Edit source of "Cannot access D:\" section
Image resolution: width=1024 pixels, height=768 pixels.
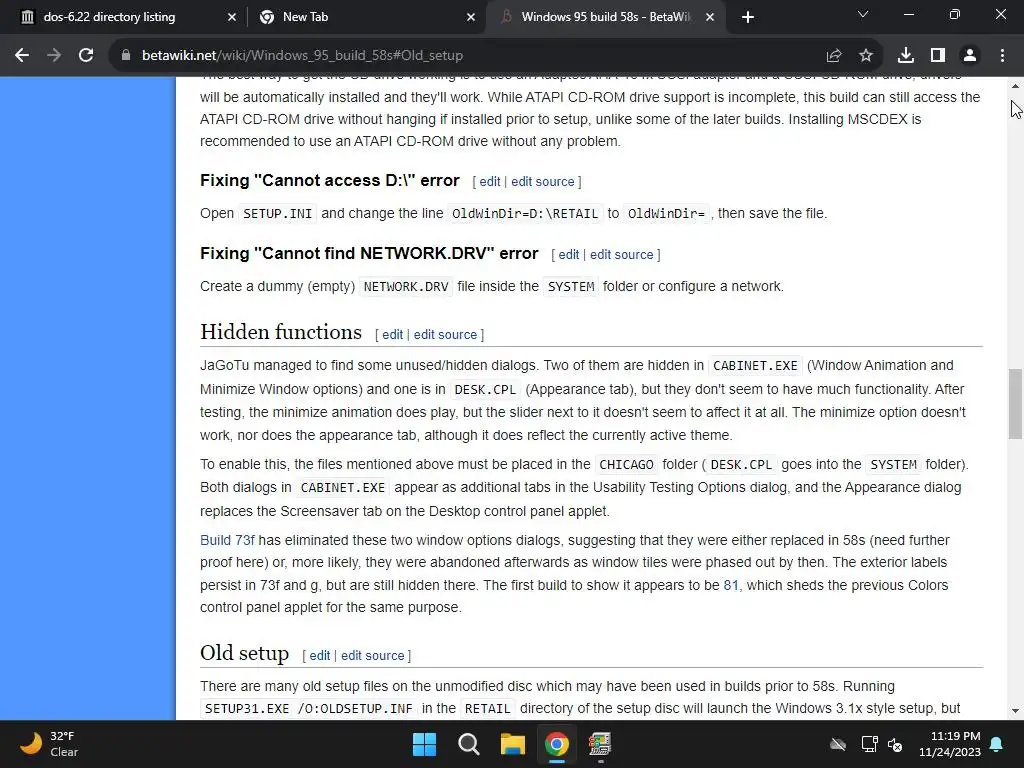coord(543,182)
